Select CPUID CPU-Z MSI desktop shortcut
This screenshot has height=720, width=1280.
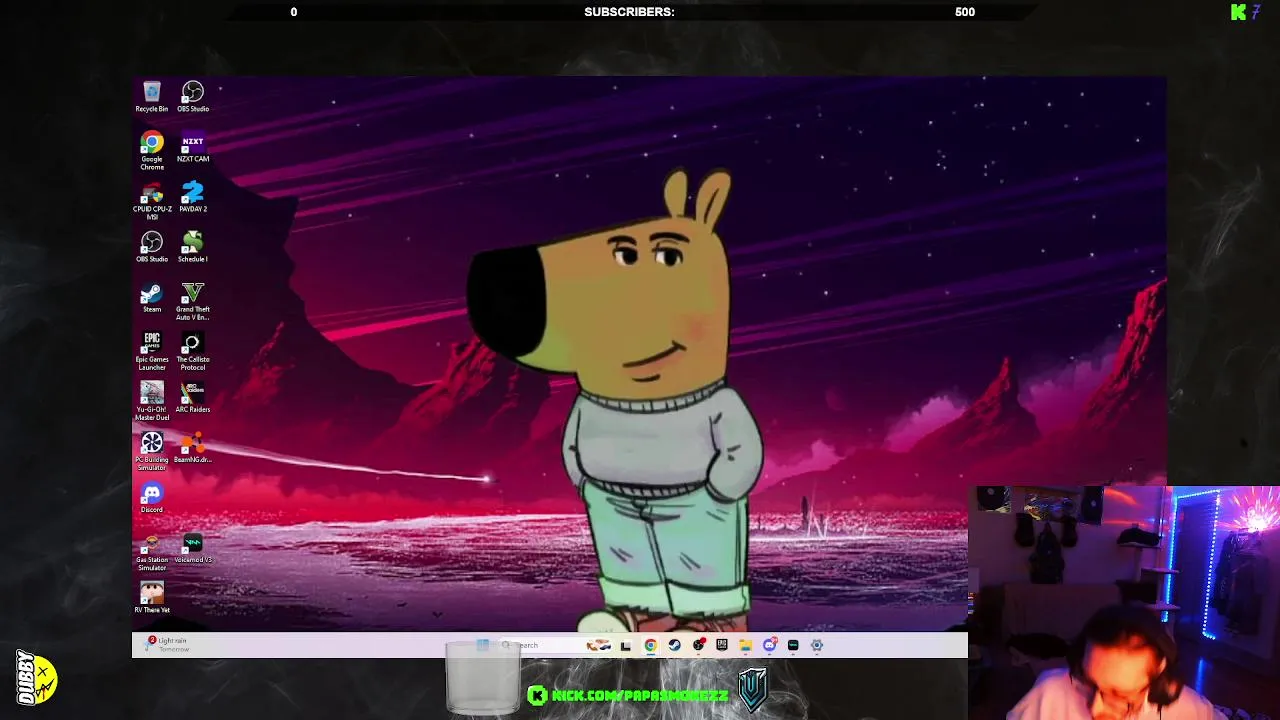152,201
